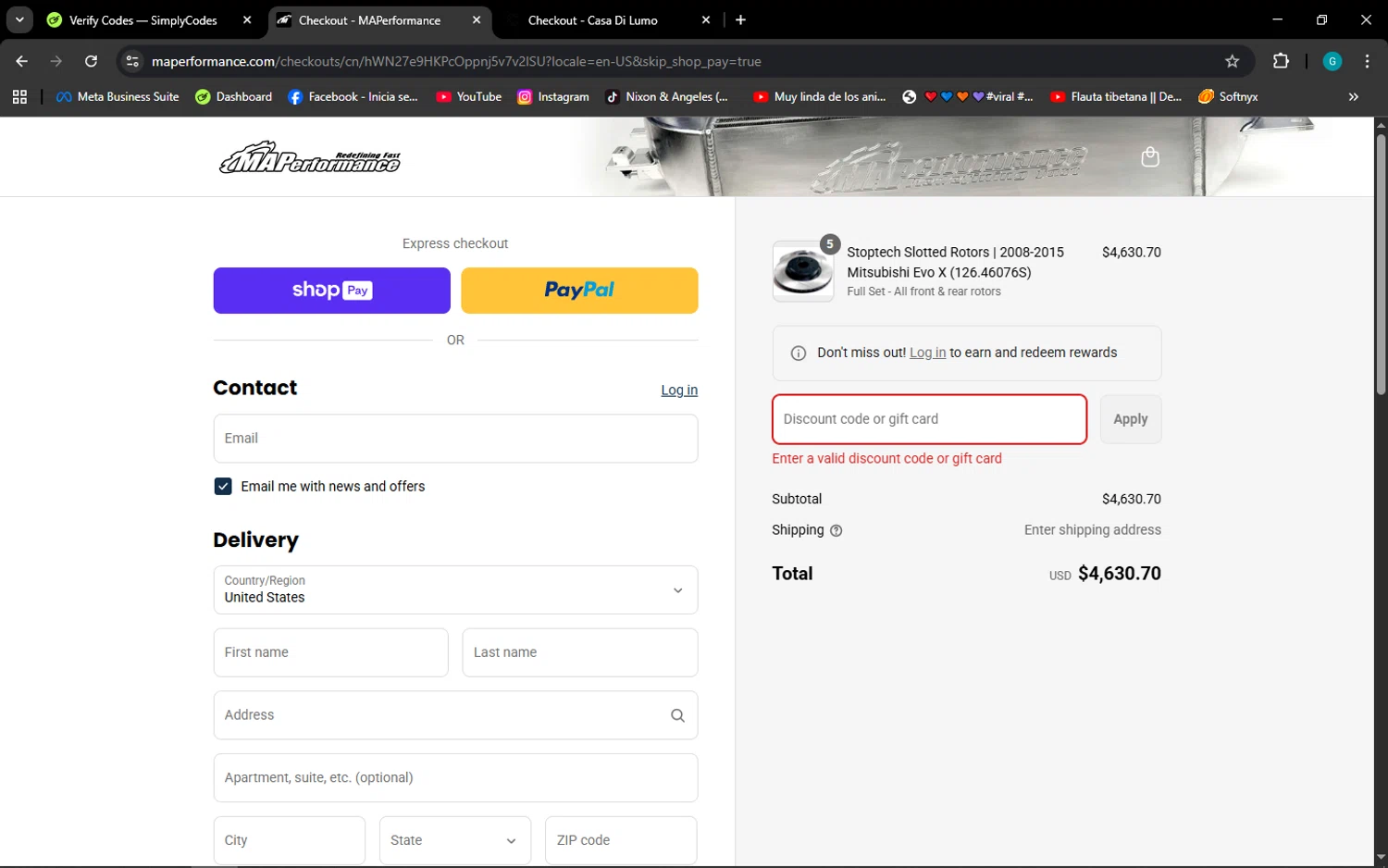
Task: Open the browser extensions puzzle icon
Action: point(1281,61)
